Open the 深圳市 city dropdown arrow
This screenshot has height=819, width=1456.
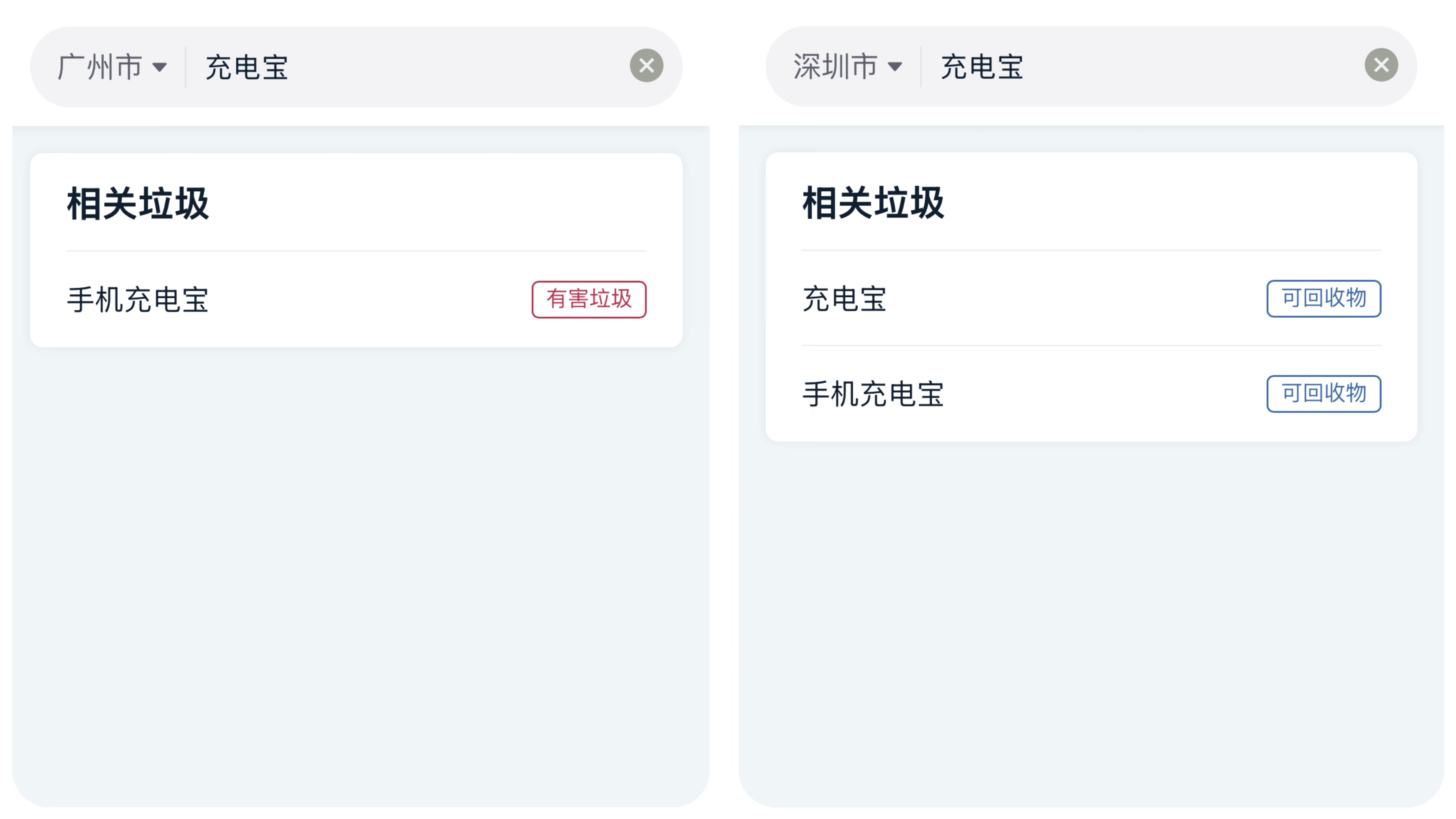(895, 67)
